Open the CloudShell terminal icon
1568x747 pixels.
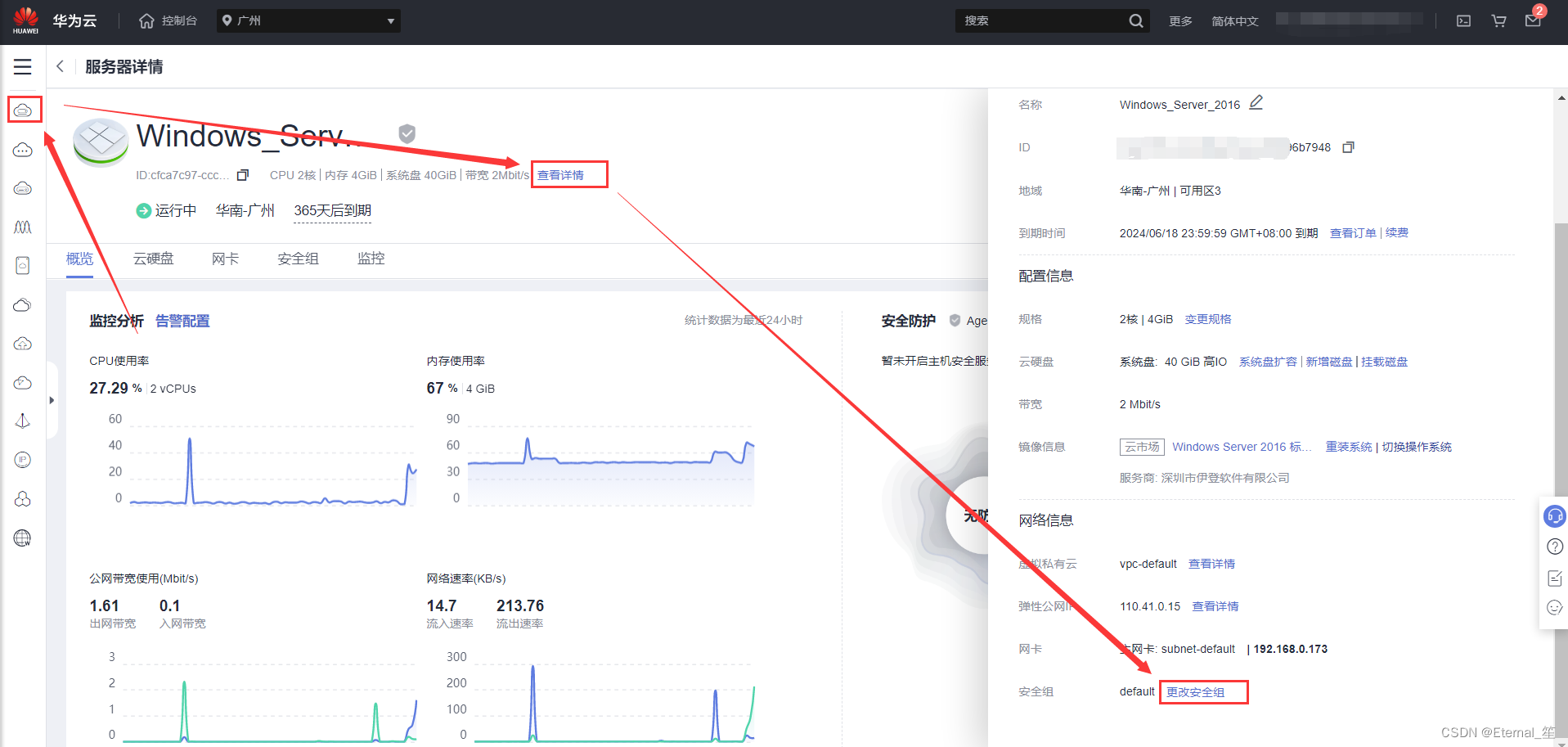[x=1464, y=21]
